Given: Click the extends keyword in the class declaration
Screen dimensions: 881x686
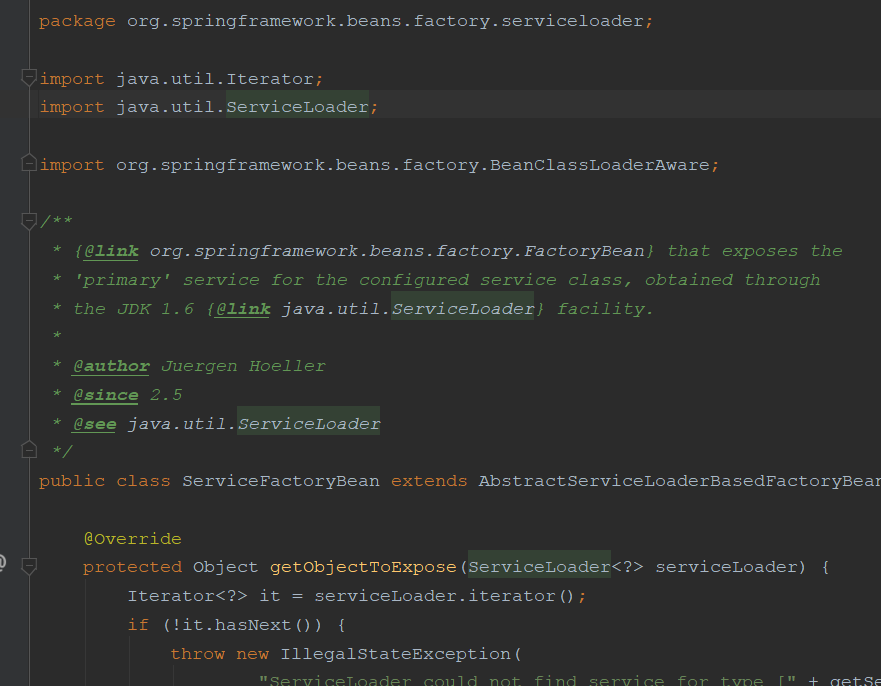Looking at the screenshot, I should [x=429, y=481].
